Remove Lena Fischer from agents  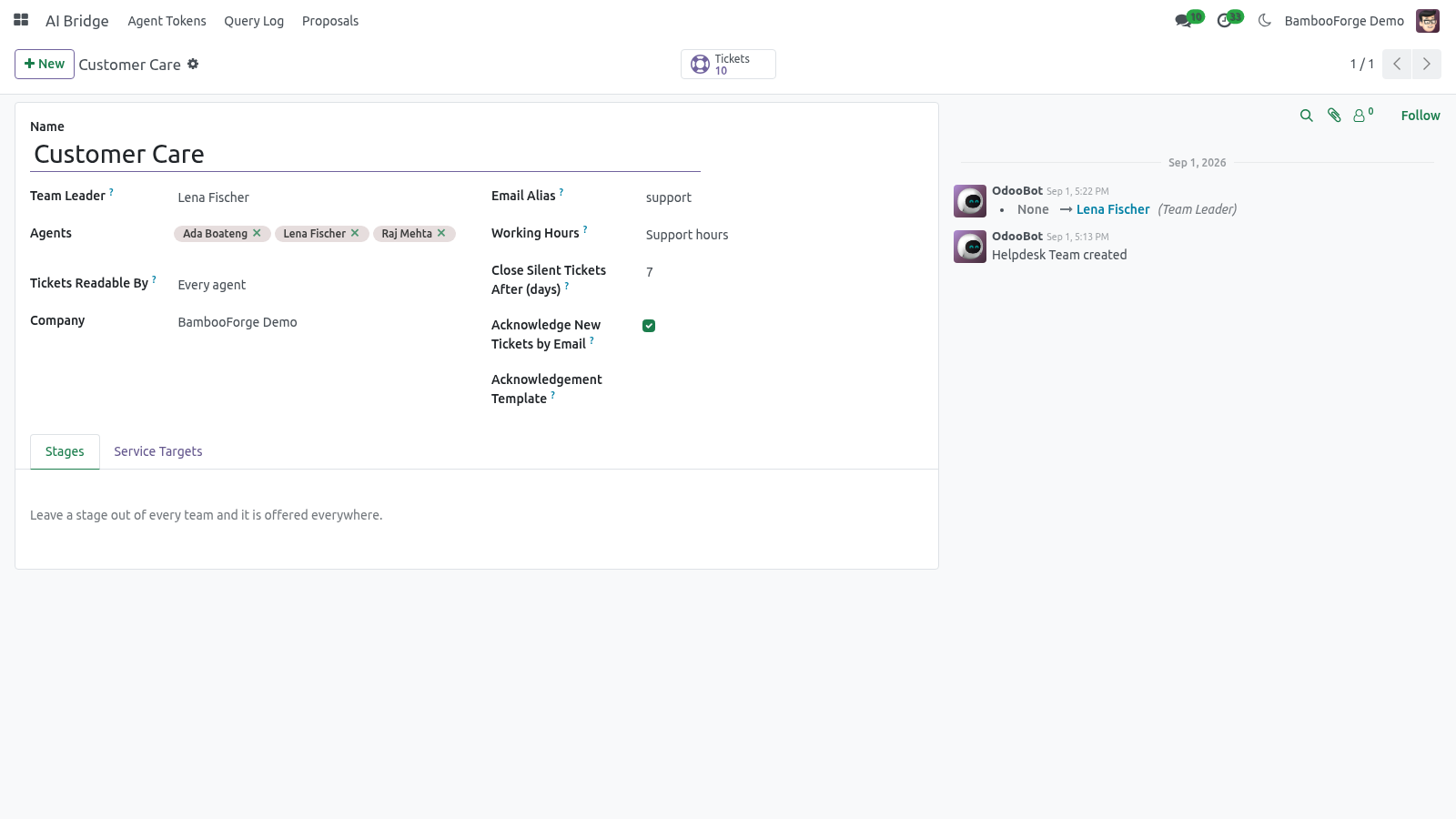pyautogui.click(x=355, y=233)
